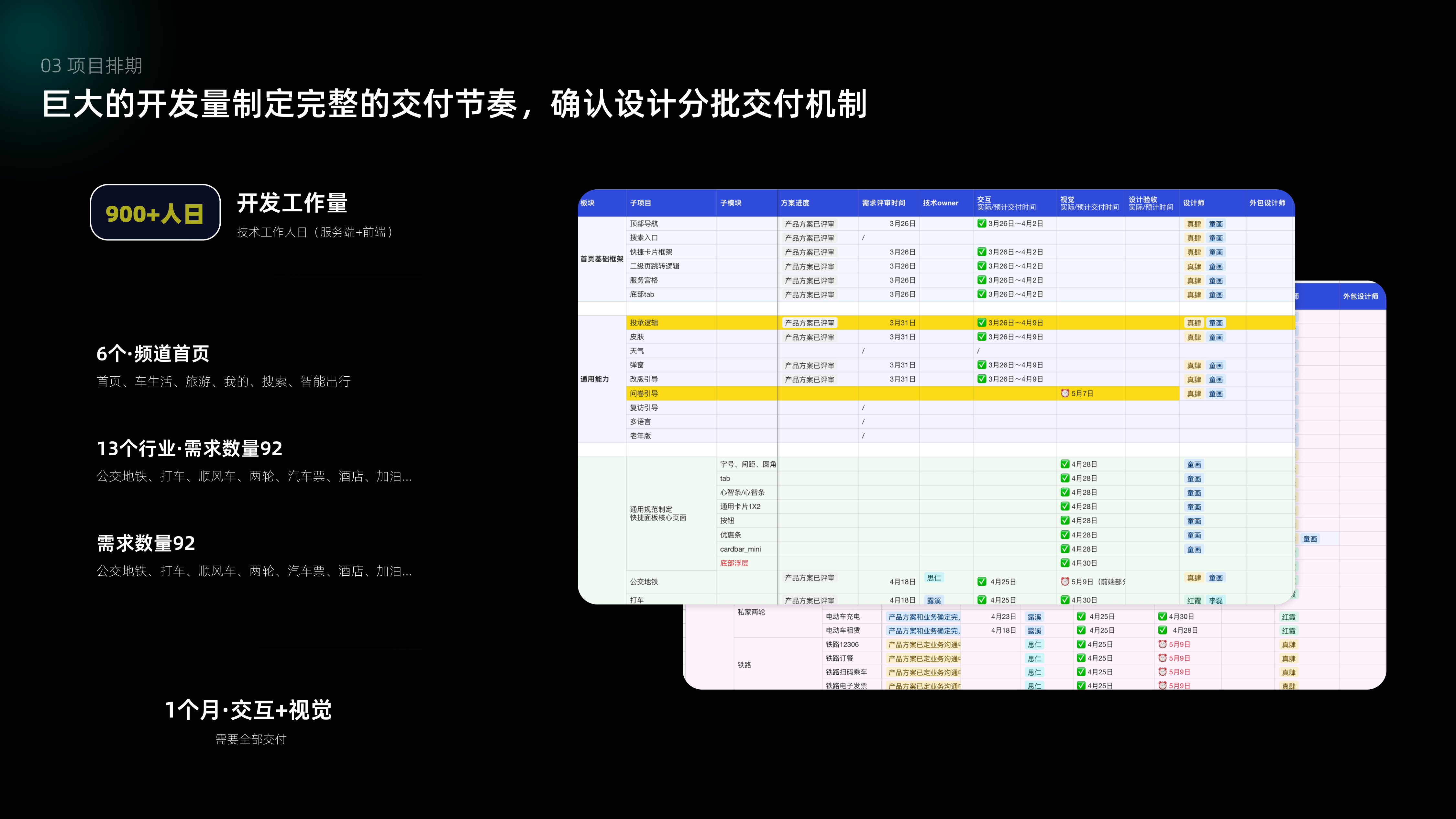The height and width of the screenshot is (819, 1456).
Task: Select the 子项目 column header
Action: point(640,203)
